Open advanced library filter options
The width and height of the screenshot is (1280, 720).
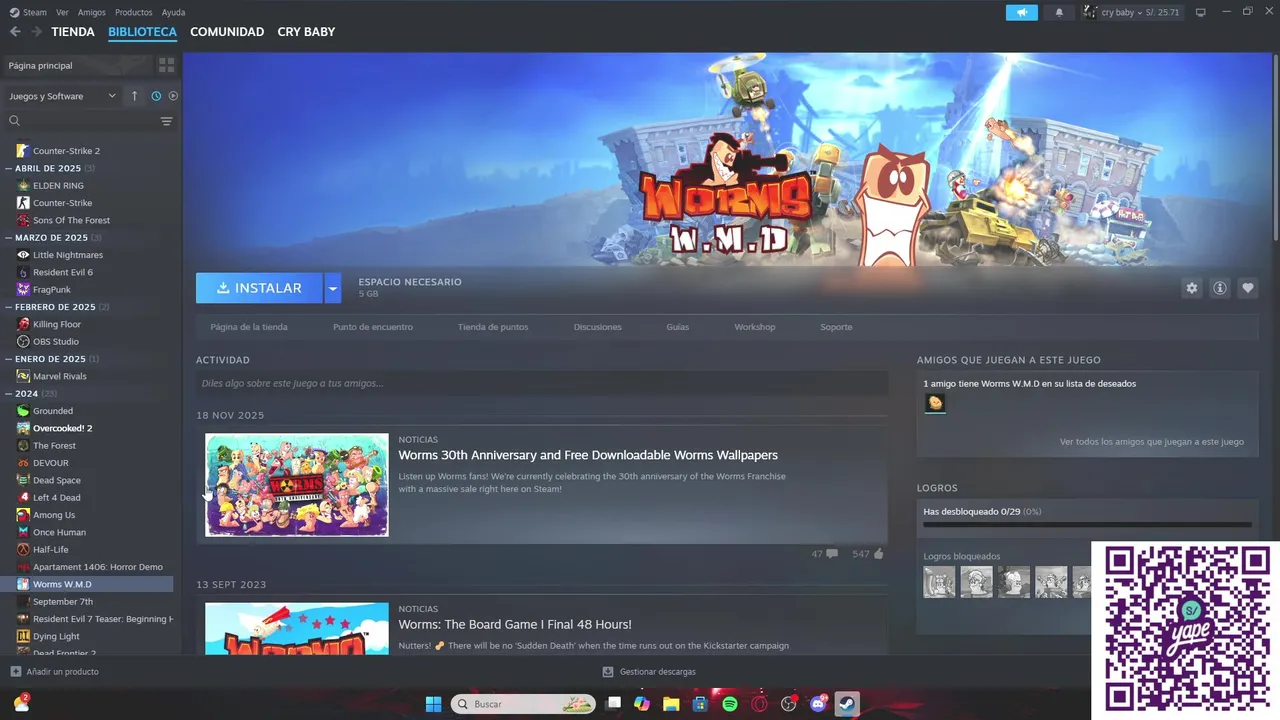pyautogui.click(x=166, y=121)
